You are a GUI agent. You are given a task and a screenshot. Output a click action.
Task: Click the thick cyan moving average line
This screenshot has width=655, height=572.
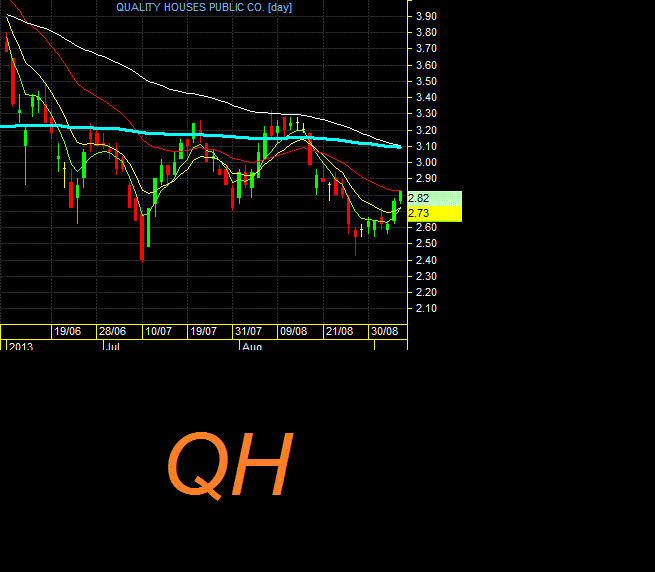pos(201,135)
